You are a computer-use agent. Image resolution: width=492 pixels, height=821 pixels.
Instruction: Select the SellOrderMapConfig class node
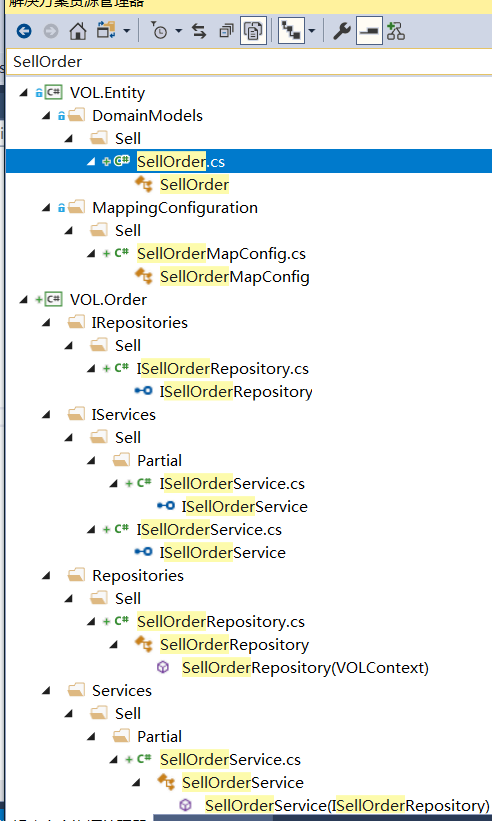pos(234,277)
